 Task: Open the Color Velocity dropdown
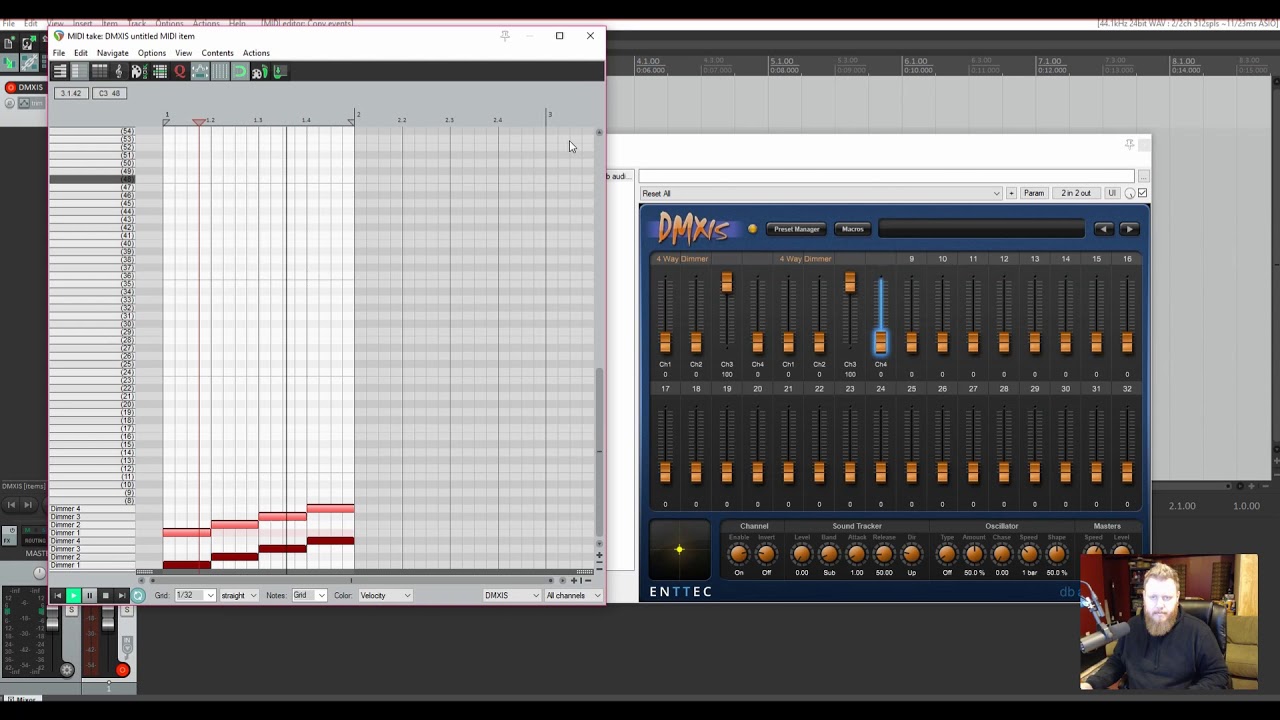click(x=385, y=595)
